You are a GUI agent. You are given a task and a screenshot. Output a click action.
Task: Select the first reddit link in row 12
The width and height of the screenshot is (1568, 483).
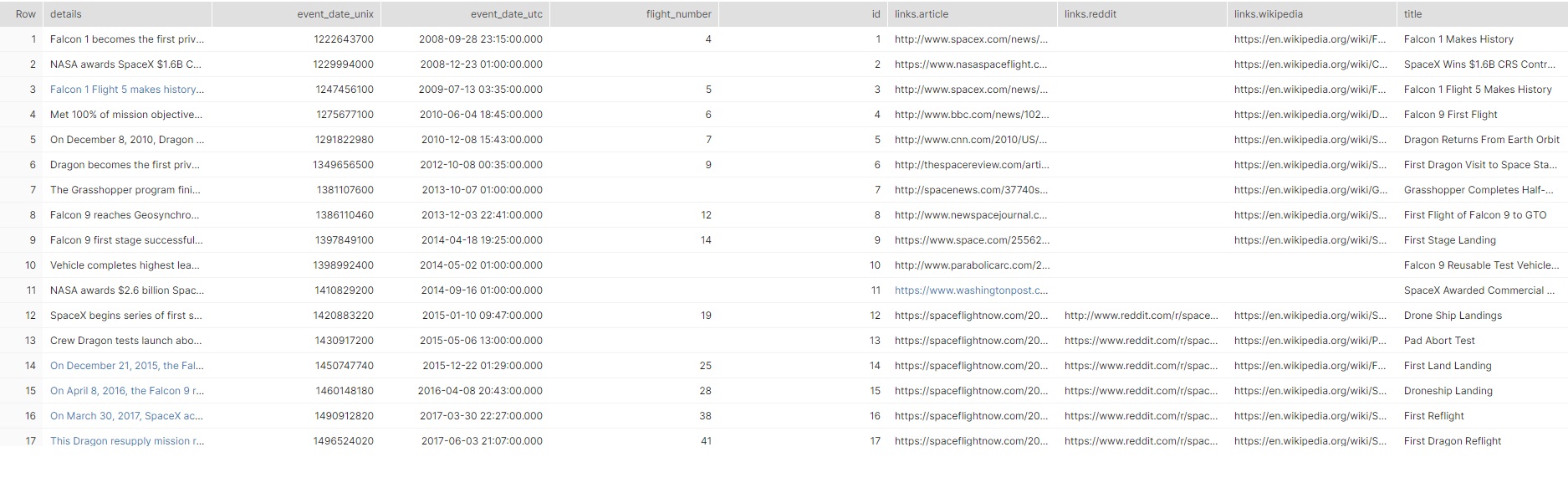(x=1141, y=316)
